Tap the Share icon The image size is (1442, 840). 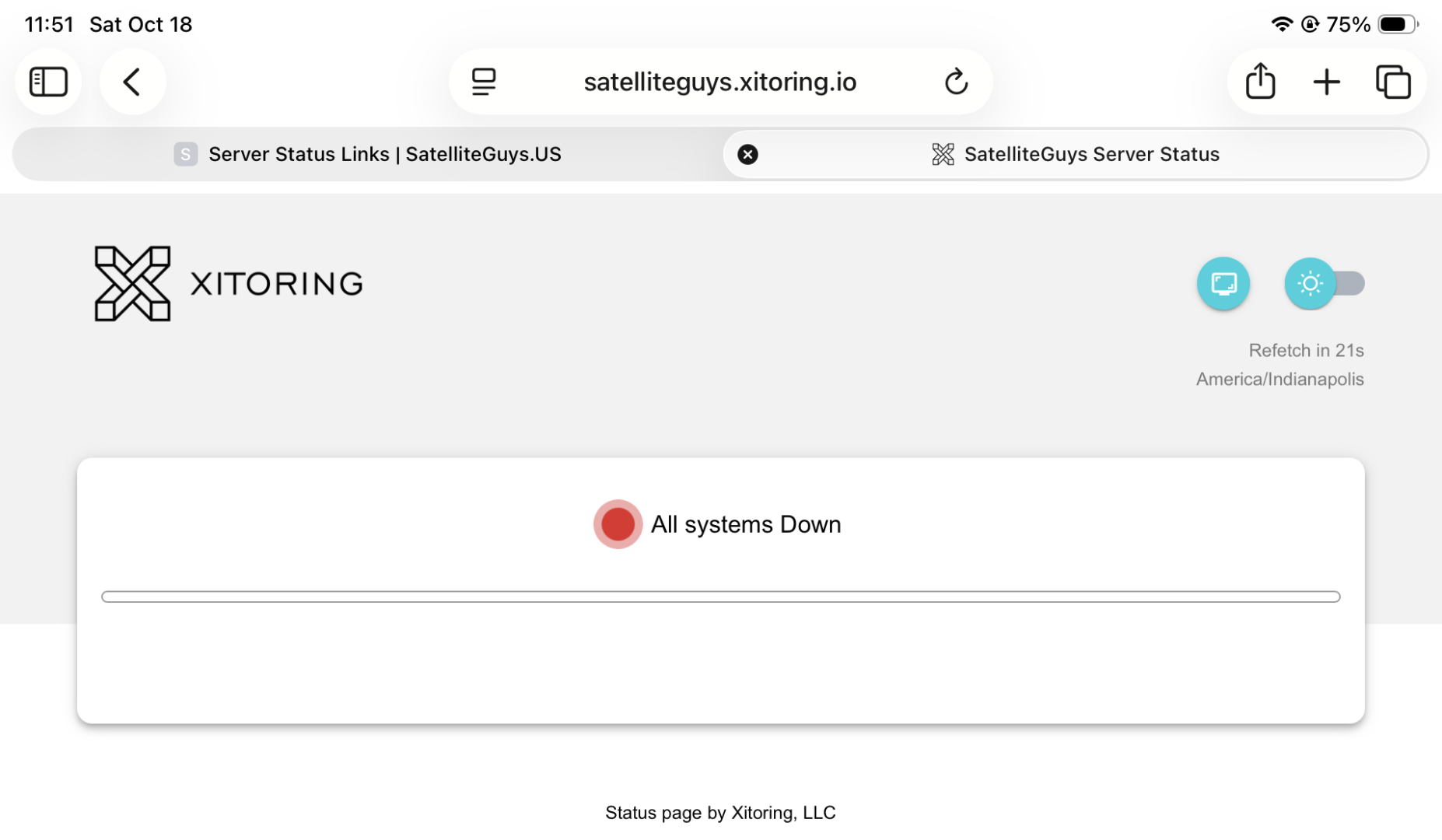[1260, 82]
